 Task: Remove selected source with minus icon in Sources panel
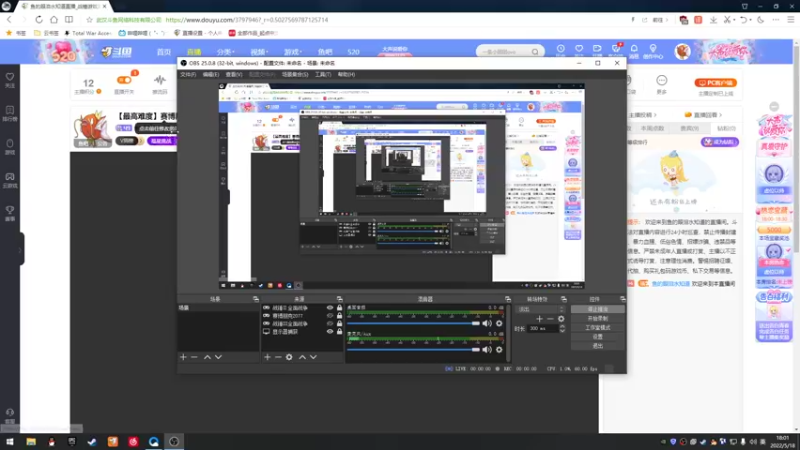(x=278, y=357)
